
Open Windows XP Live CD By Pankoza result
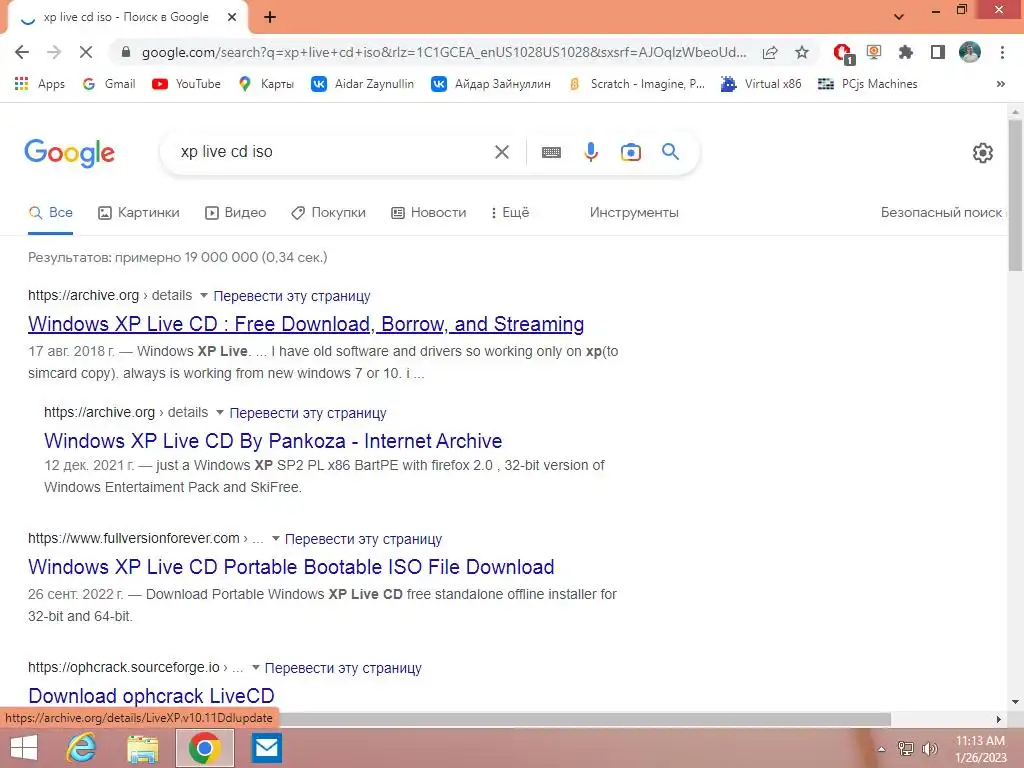(273, 441)
